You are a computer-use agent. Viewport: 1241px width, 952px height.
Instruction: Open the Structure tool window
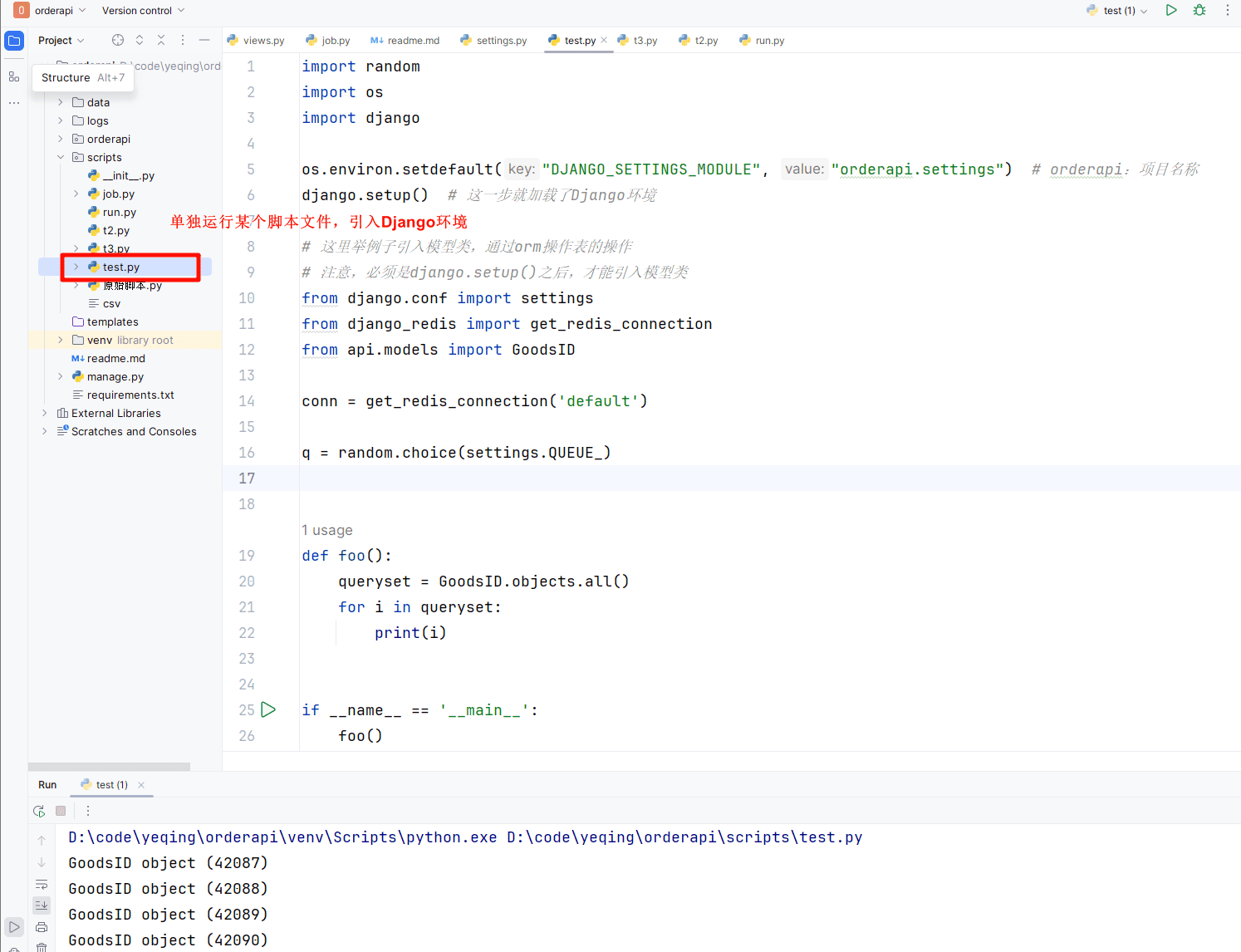14,76
